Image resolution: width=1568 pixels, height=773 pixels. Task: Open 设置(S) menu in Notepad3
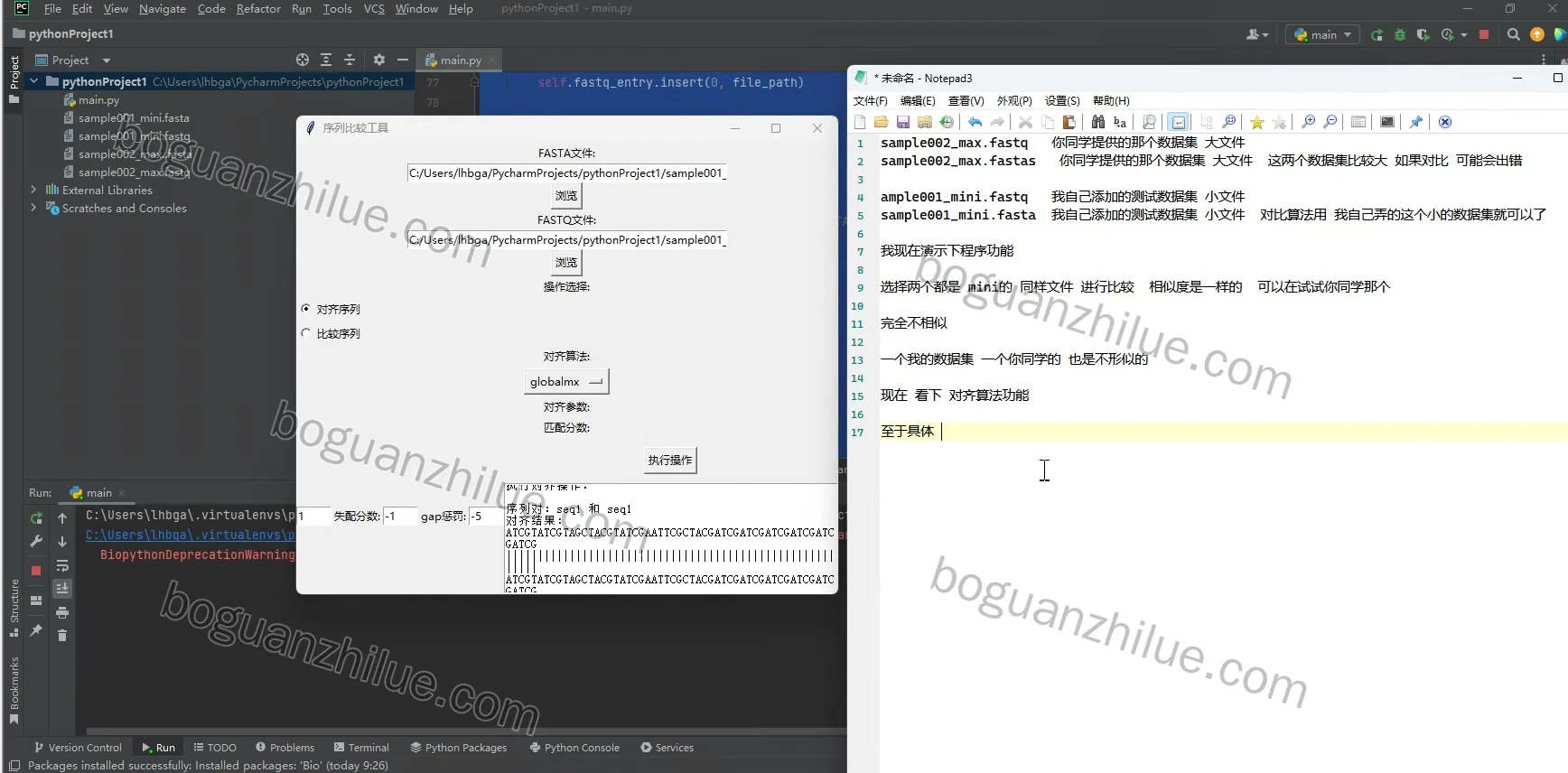pyautogui.click(x=1062, y=101)
